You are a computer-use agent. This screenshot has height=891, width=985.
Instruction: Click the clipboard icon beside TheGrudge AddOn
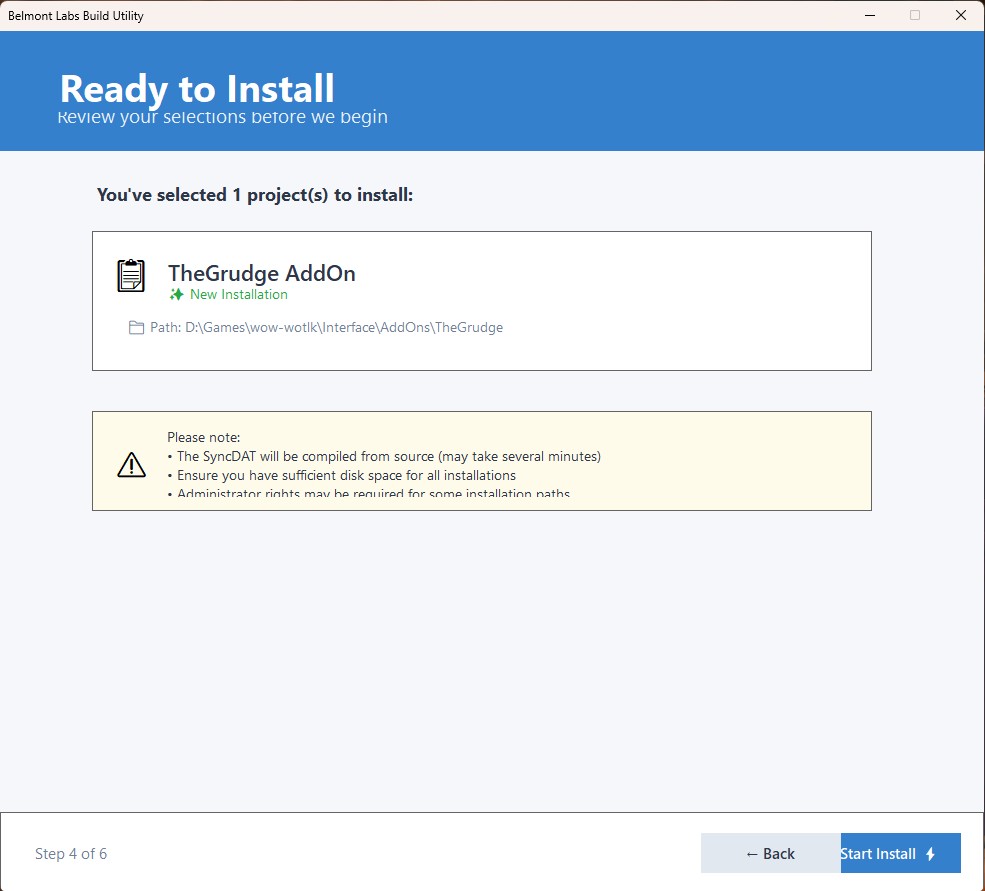131,275
